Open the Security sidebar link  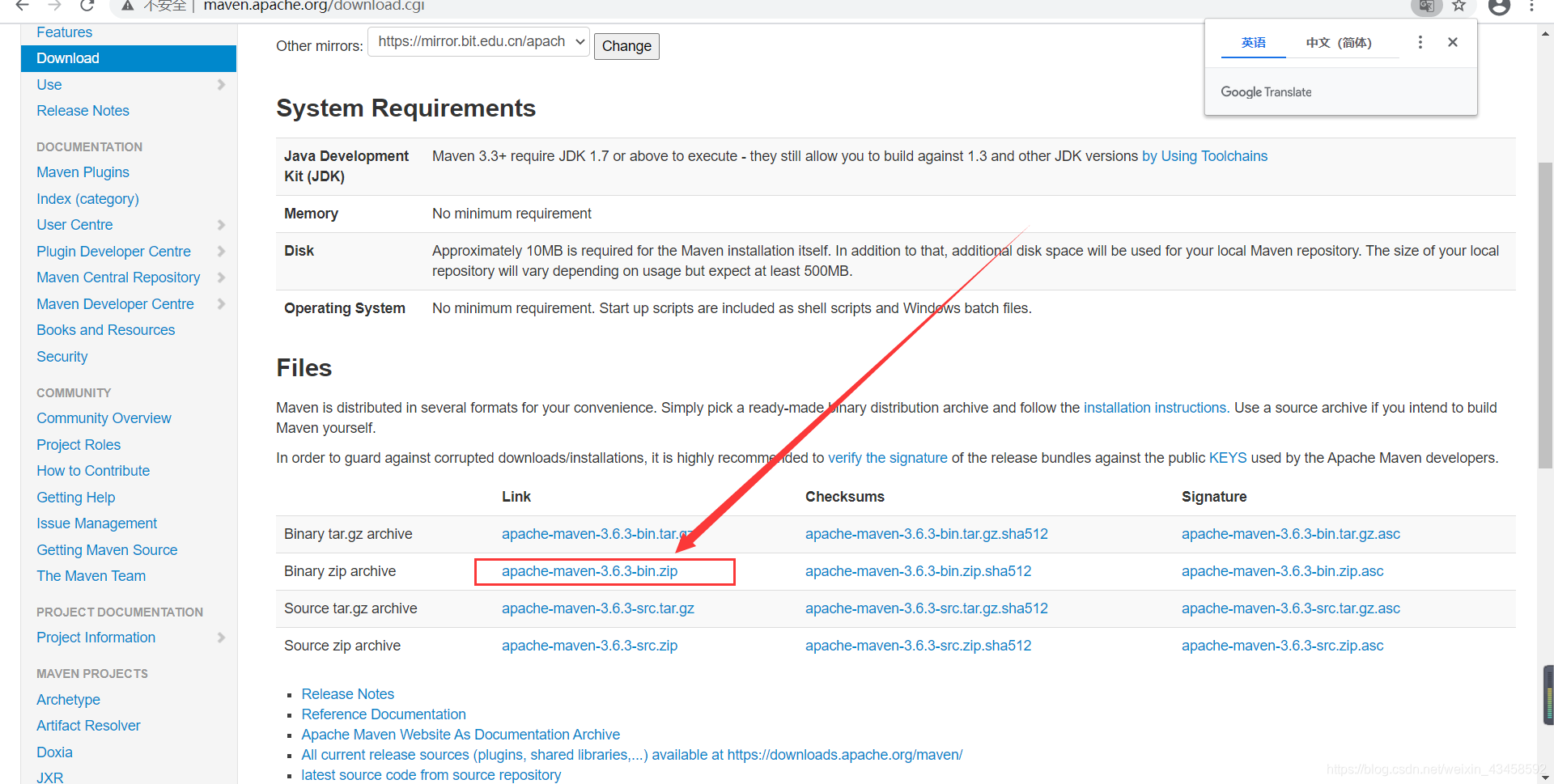coord(62,357)
